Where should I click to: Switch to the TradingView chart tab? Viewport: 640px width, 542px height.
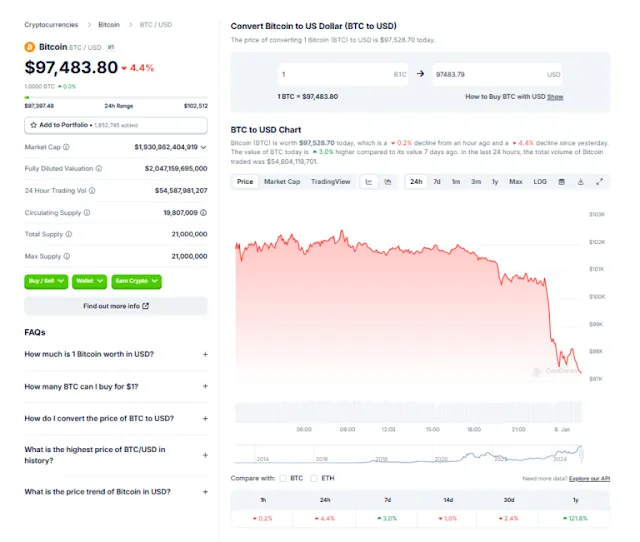330,182
